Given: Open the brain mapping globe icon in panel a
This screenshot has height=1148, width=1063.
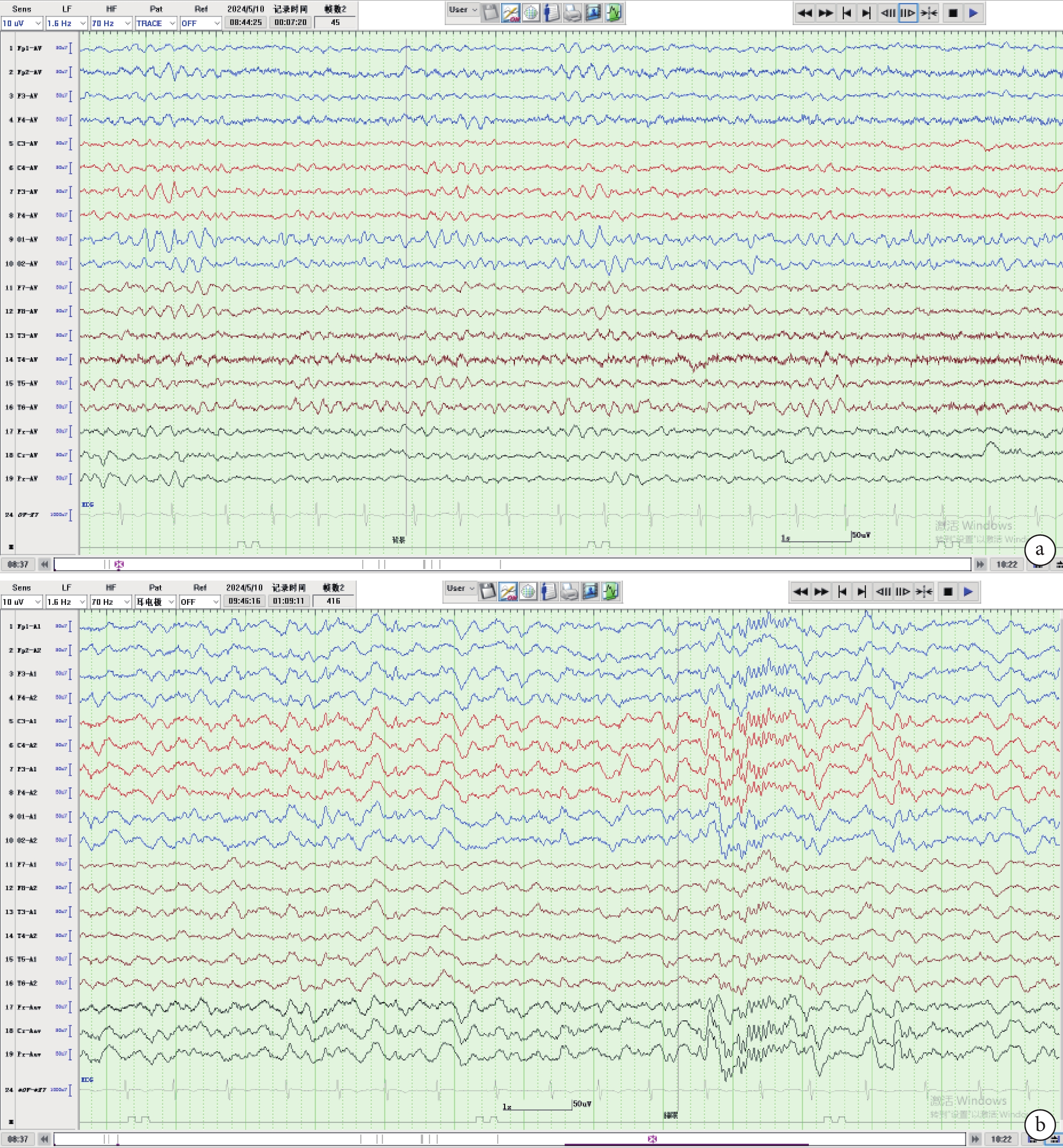Looking at the screenshot, I should pos(531,13).
